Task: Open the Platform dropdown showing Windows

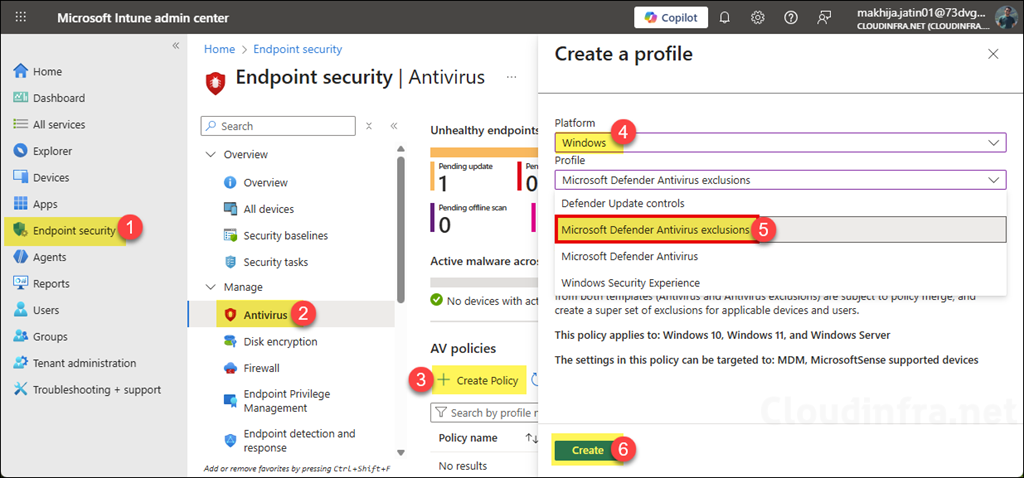Action: pos(780,142)
